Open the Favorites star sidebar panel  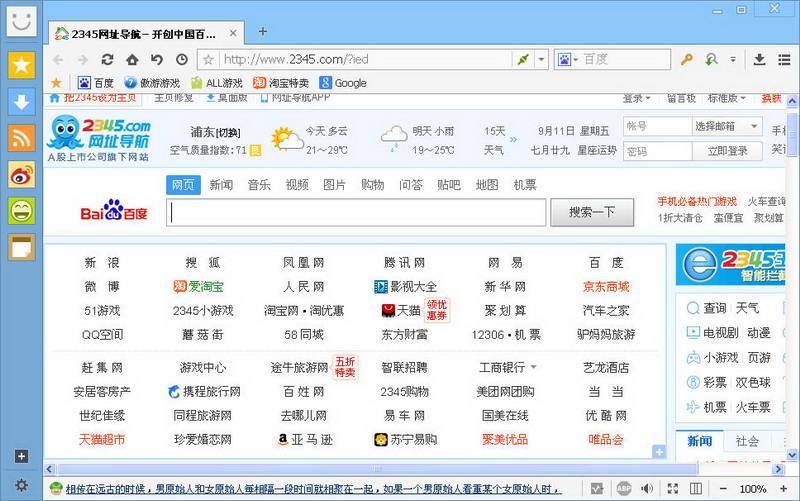[x=21, y=66]
